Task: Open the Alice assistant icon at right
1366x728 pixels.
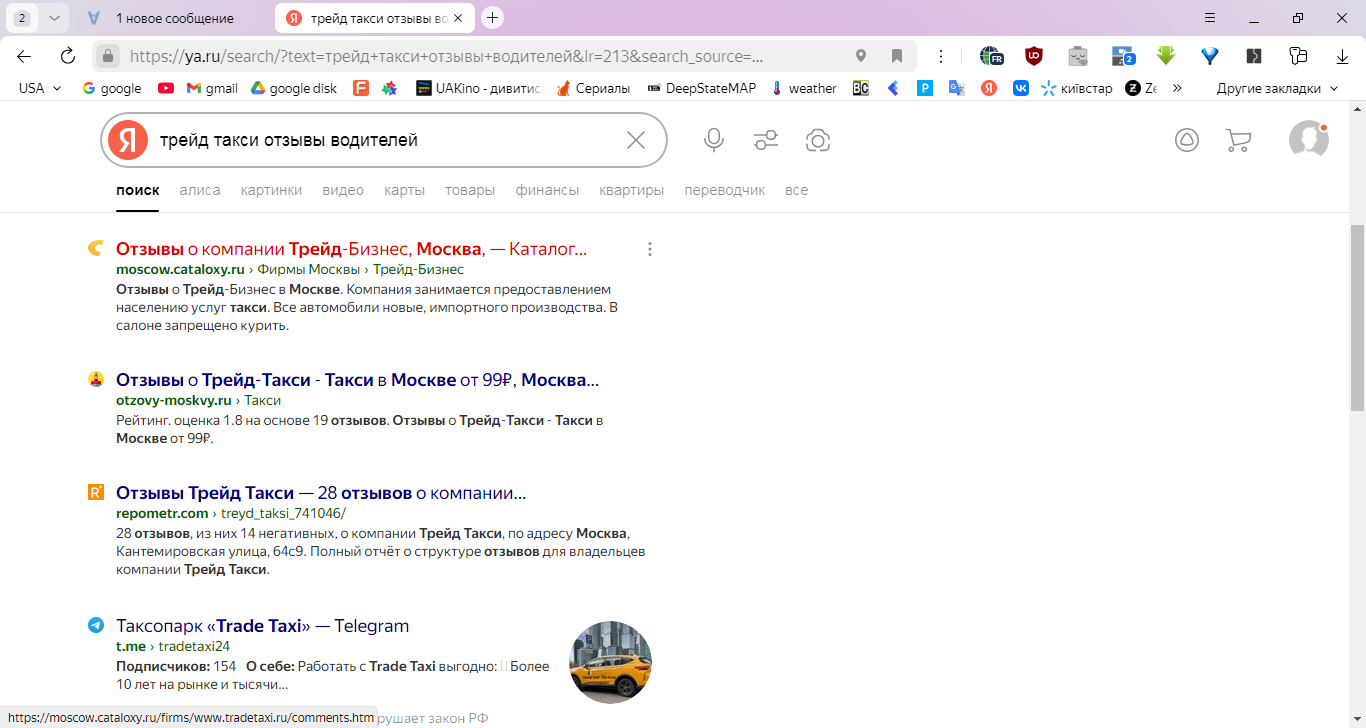Action: point(1186,140)
